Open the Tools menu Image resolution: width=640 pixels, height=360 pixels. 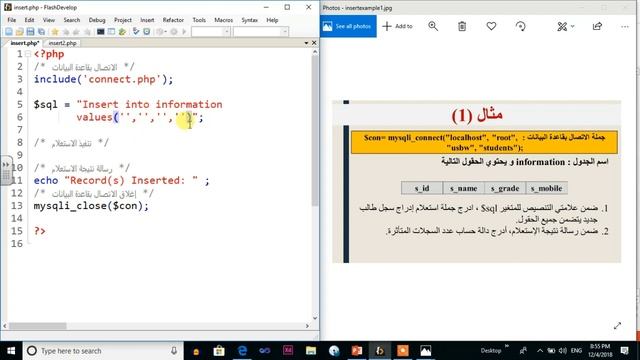click(x=199, y=20)
